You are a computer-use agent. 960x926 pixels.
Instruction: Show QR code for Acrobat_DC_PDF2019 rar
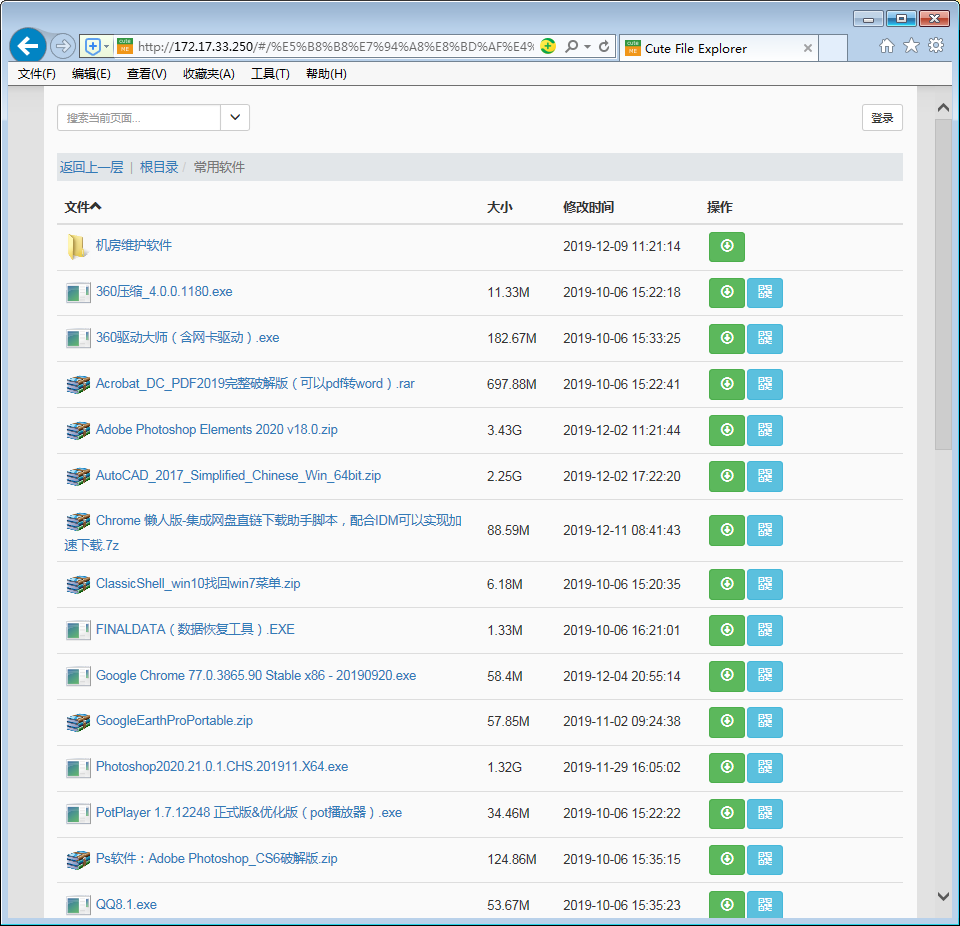(x=765, y=384)
